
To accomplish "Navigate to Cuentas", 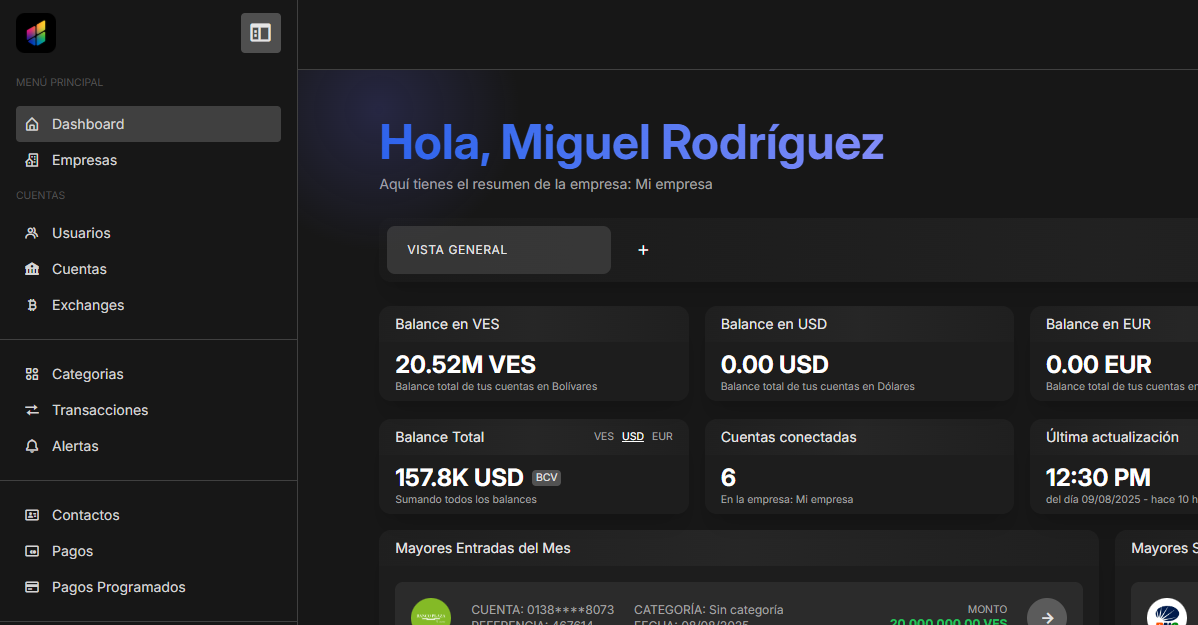I will pyautogui.click(x=148, y=269).
